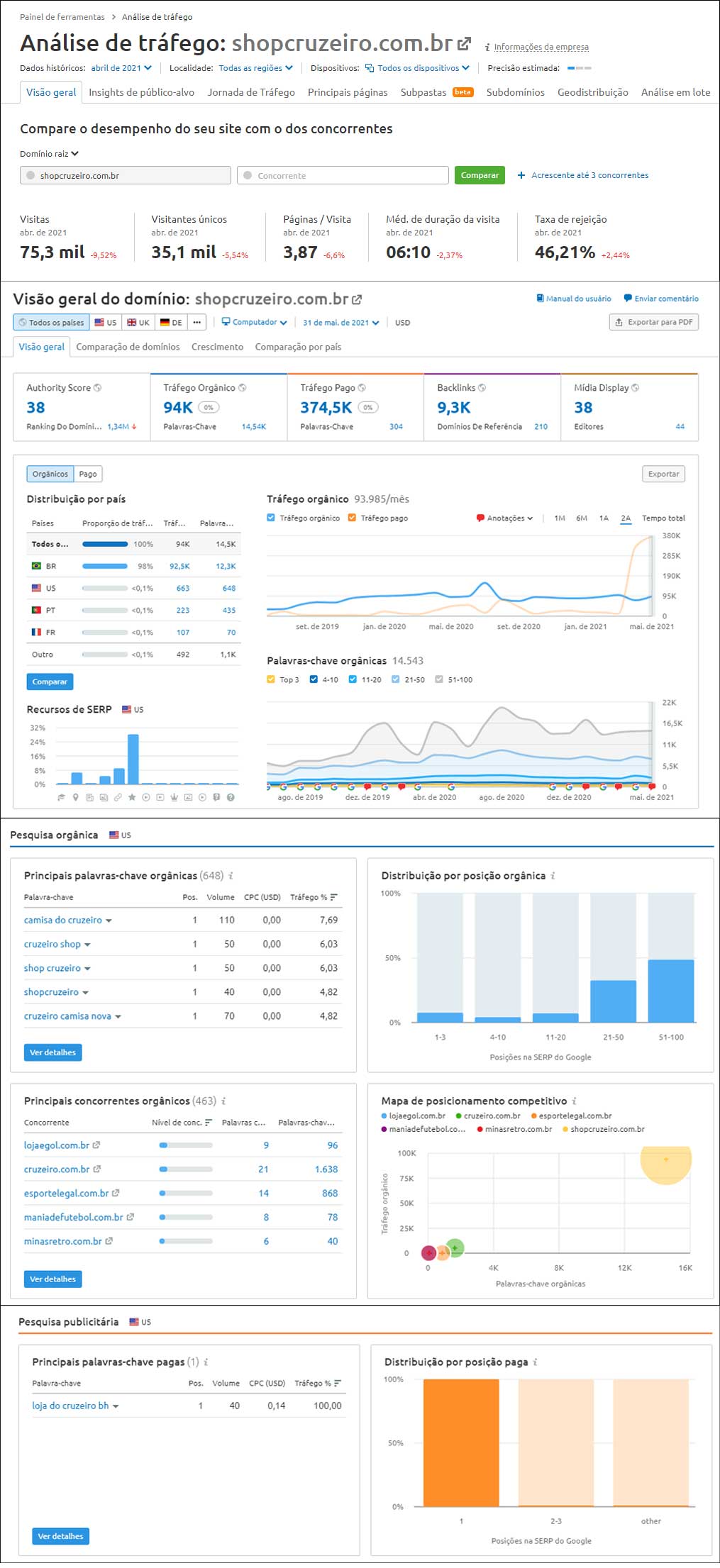Click globe icon next to Tráfego Pago
The height and width of the screenshot is (1568, 720).
coord(362,388)
